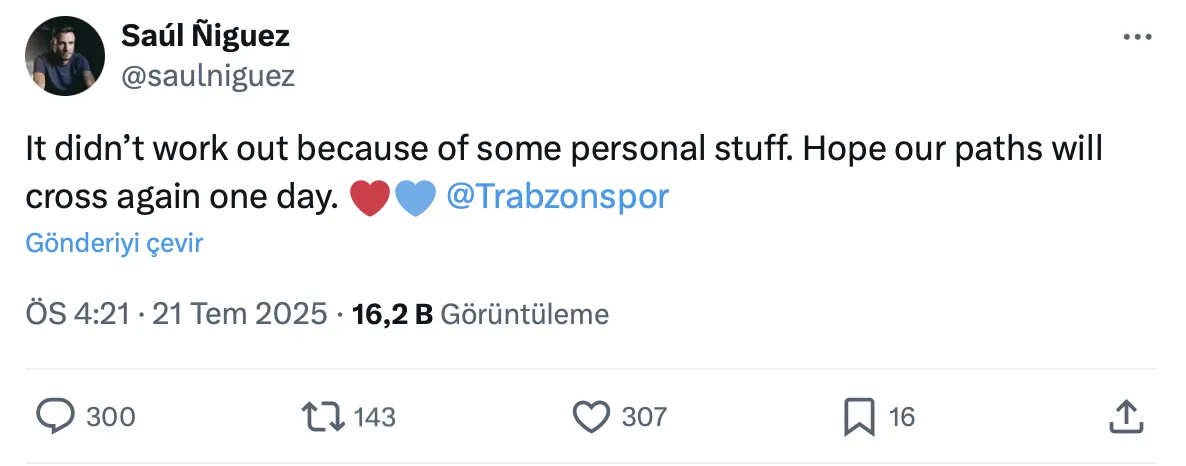Click the 21 Tem 2025 date
1186x466 pixels.
point(239,314)
